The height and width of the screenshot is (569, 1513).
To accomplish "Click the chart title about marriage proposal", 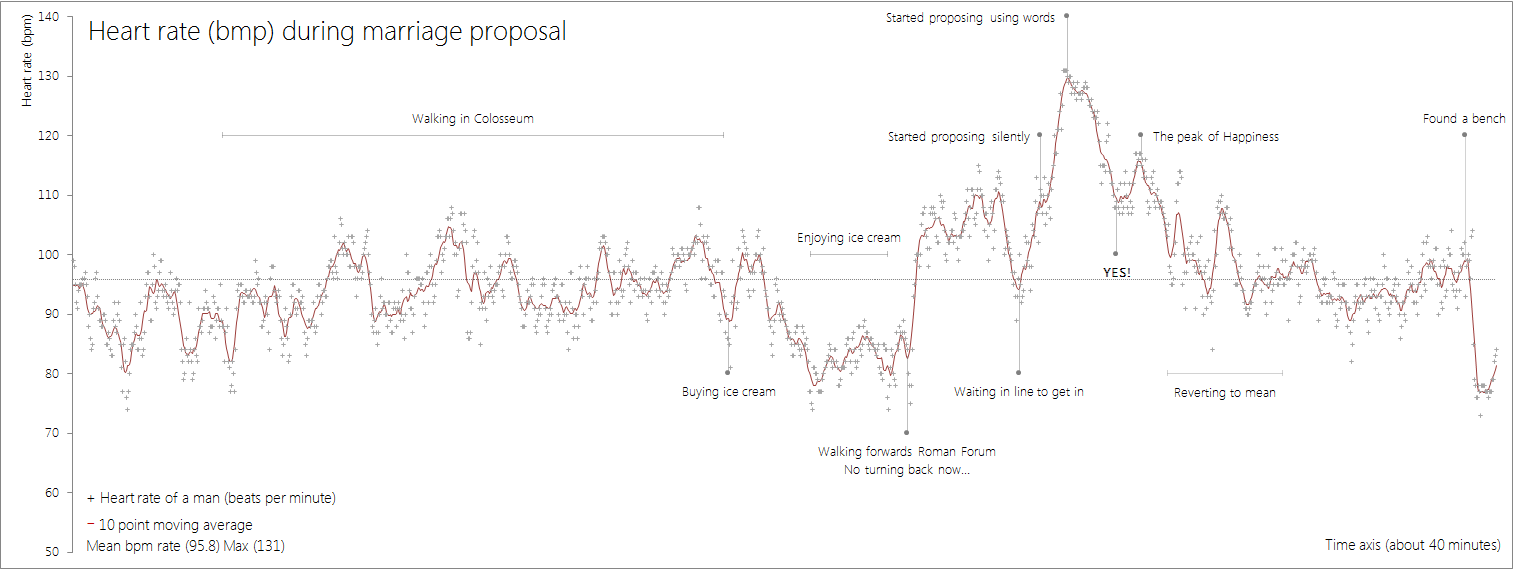I will [327, 32].
